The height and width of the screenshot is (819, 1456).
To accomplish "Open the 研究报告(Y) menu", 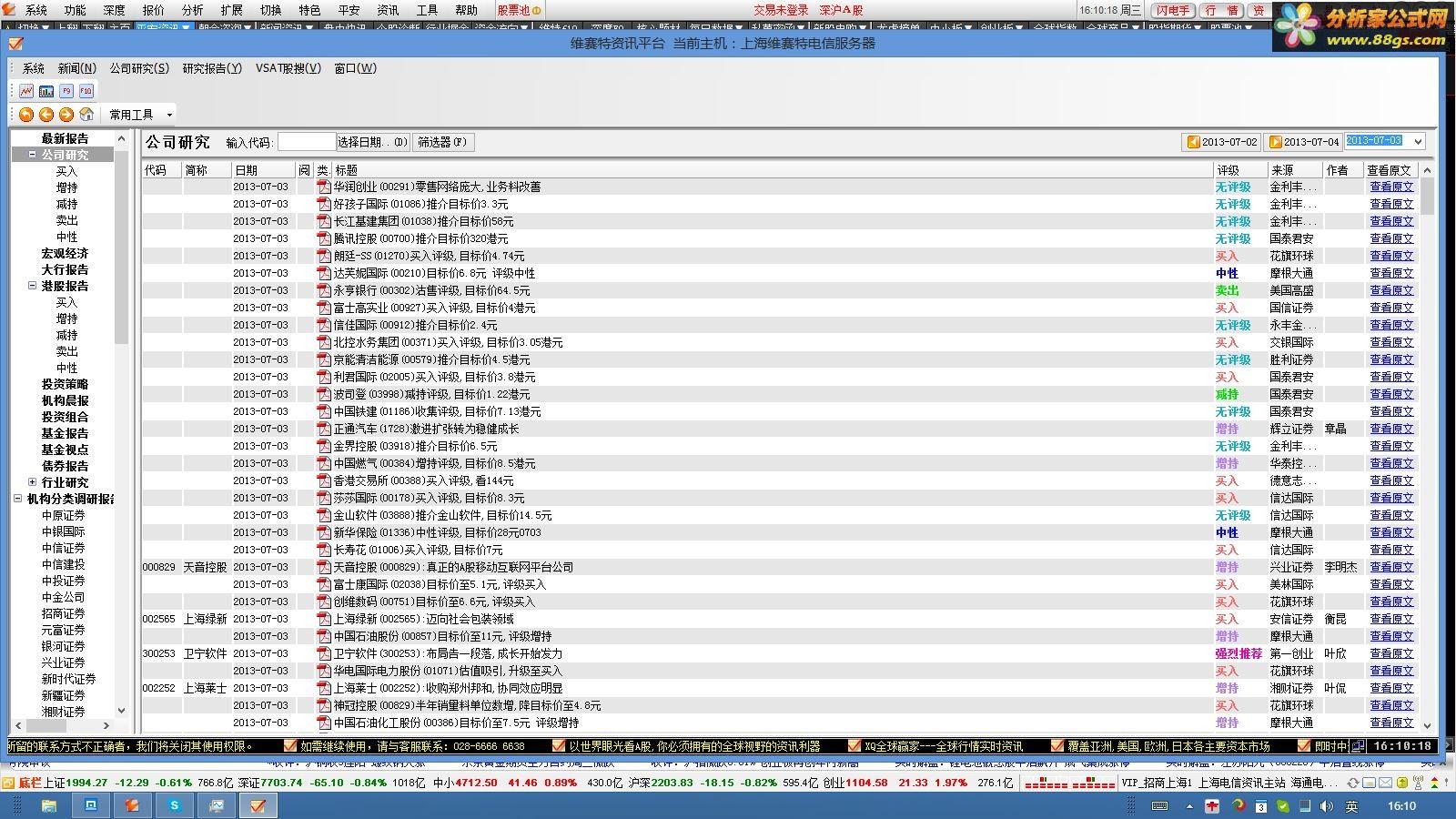I will pyautogui.click(x=212, y=68).
